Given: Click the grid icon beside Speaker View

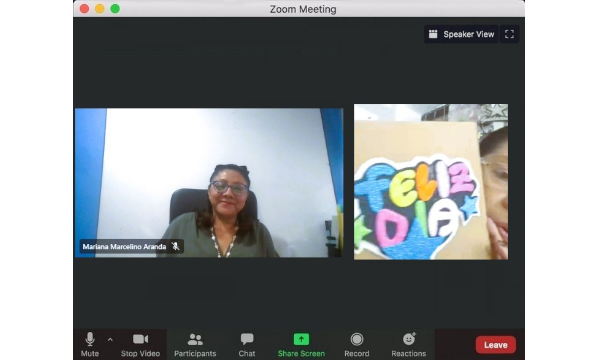Looking at the screenshot, I should tap(433, 34).
